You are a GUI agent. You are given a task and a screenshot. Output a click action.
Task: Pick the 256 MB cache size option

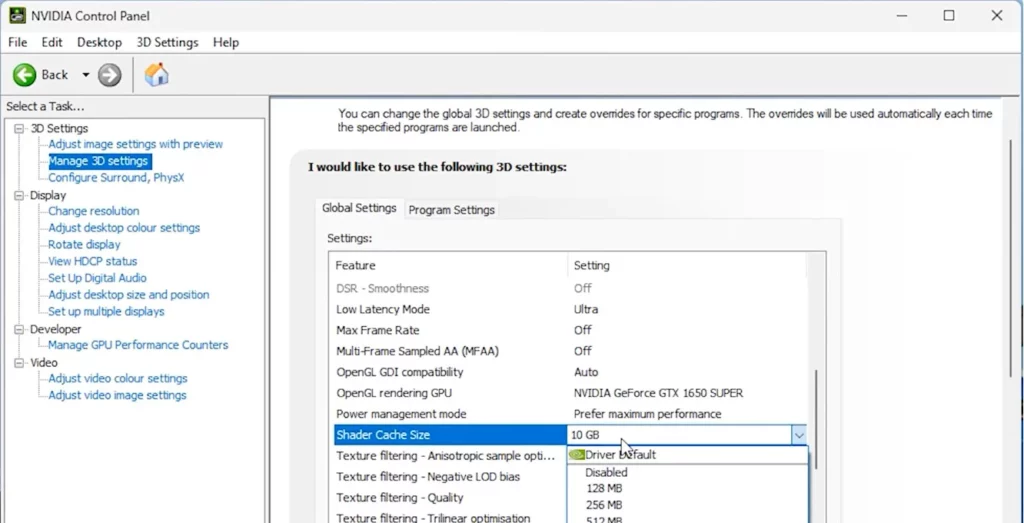(604, 505)
